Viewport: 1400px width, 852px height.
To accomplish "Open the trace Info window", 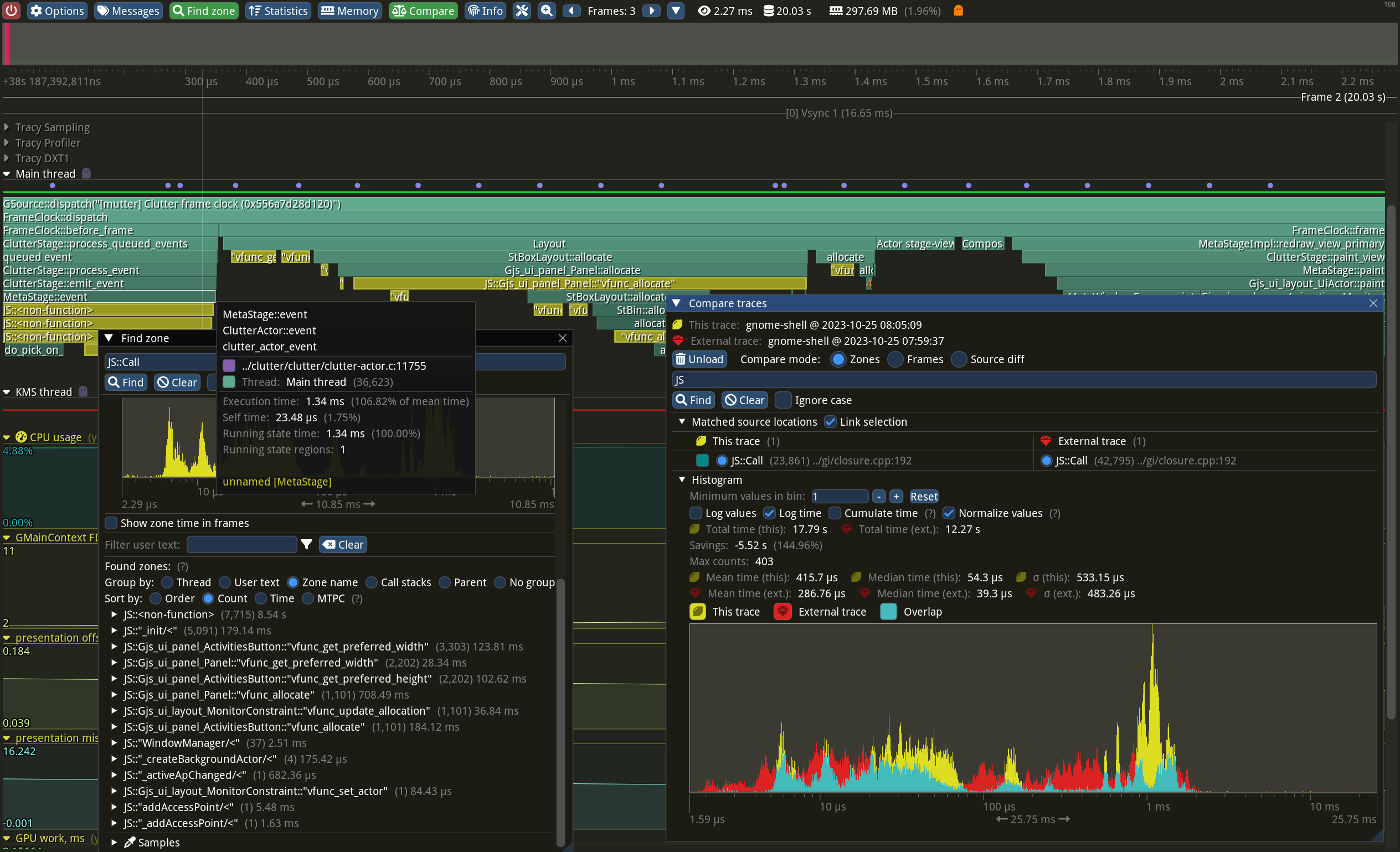I will 484,10.
